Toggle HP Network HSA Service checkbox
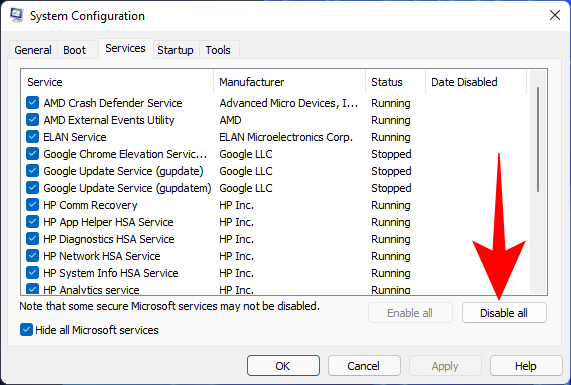571x385 pixels. [x=32, y=256]
